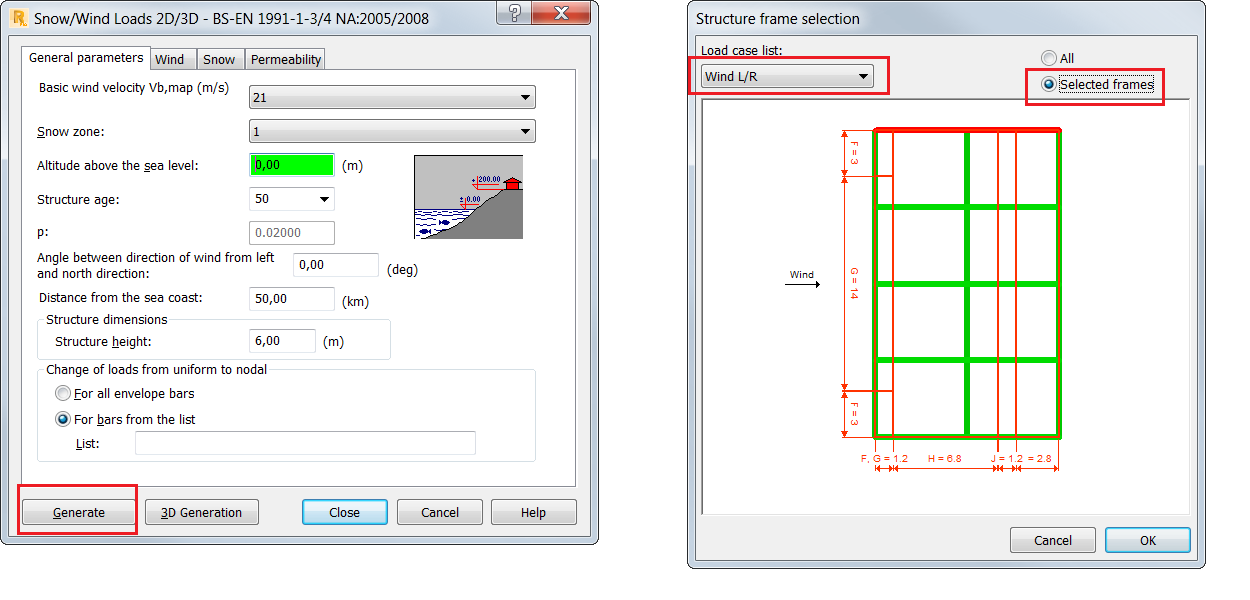Open the Structure age dropdown
The image size is (1250, 600).
point(323,198)
